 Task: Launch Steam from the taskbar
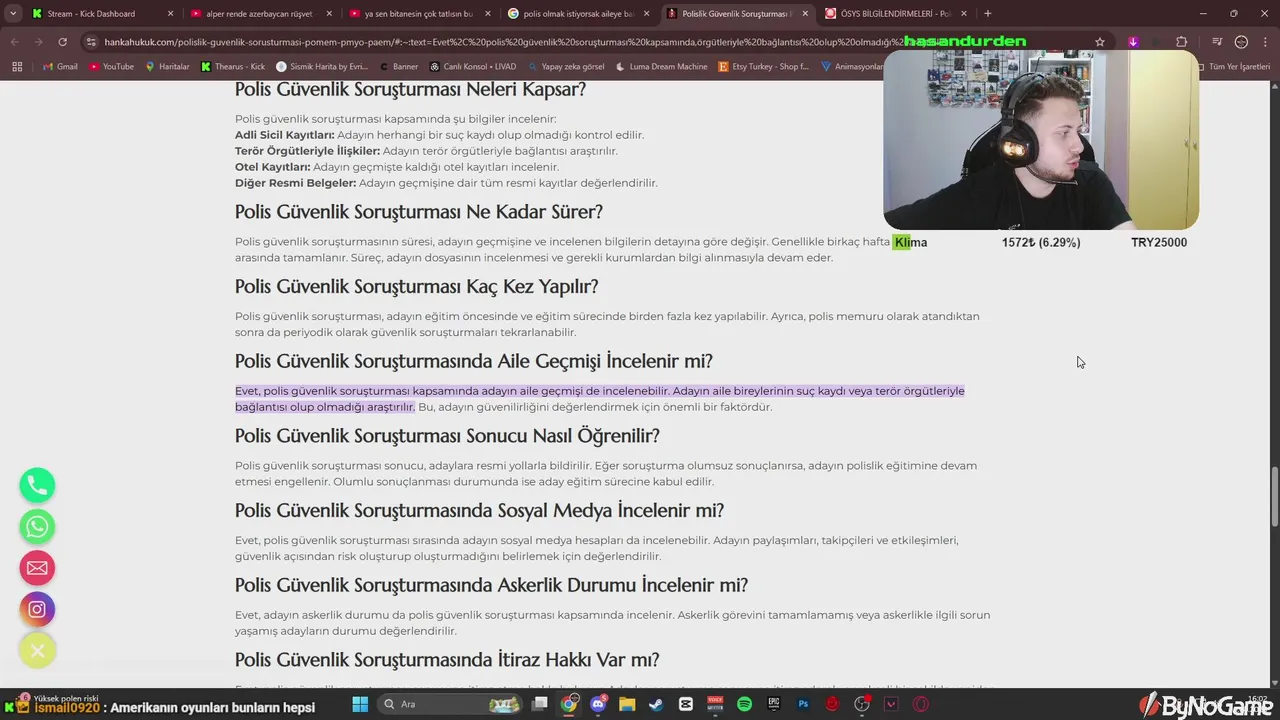(656, 704)
